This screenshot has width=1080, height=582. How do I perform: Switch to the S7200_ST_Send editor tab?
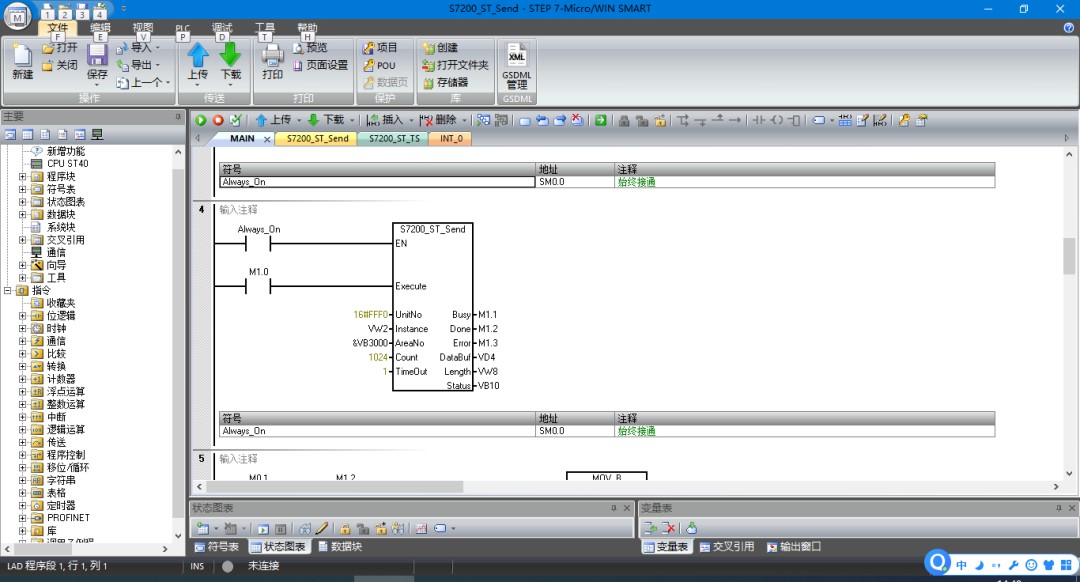pyautogui.click(x=318, y=138)
